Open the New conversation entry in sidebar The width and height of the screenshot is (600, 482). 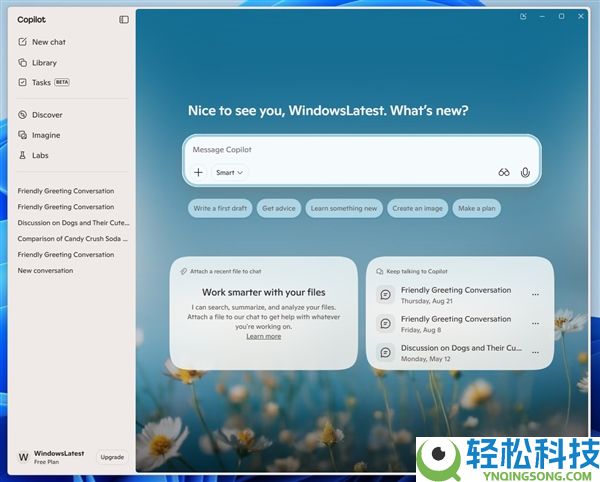(x=45, y=270)
